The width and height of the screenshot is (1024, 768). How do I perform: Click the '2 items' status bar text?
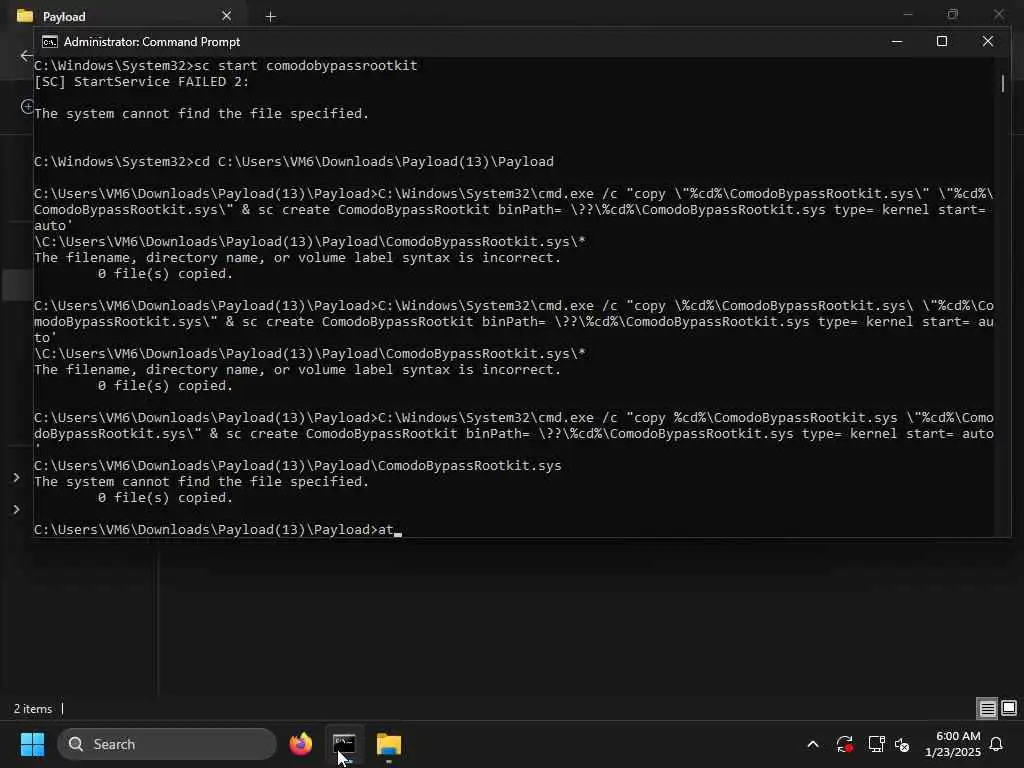33,709
